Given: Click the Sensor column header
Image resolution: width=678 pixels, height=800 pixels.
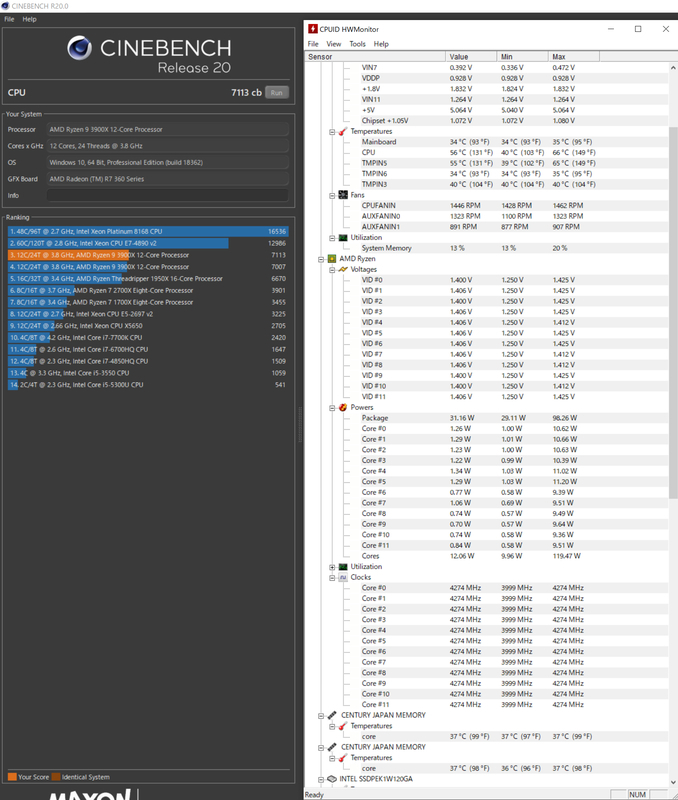Looking at the screenshot, I should (x=375, y=57).
